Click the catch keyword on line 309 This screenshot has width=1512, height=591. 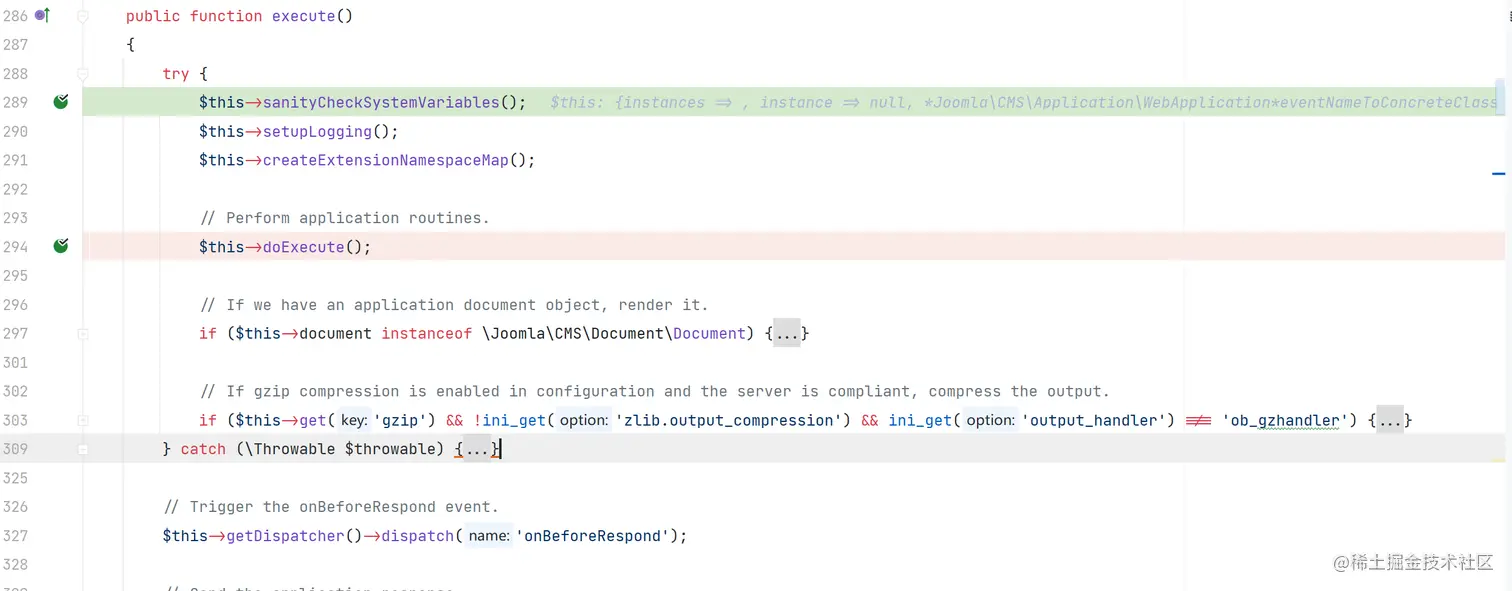tap(203, 449)
